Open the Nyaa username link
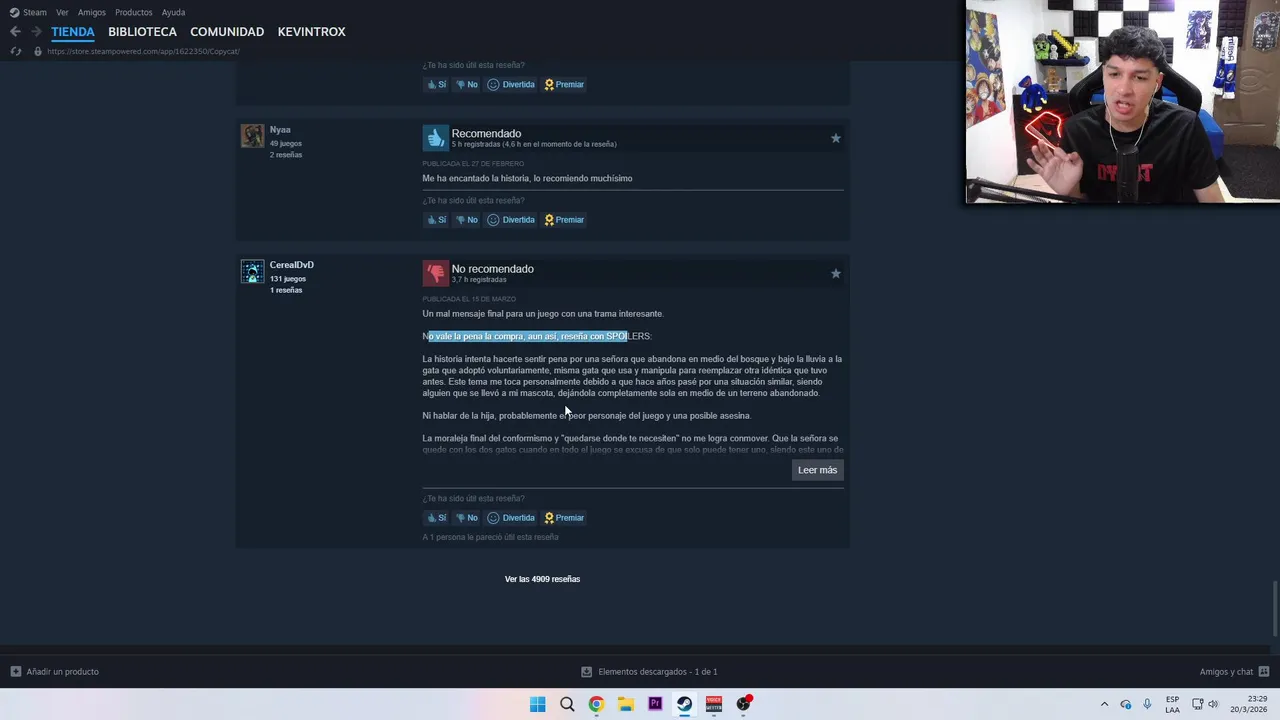 [280, 130]
